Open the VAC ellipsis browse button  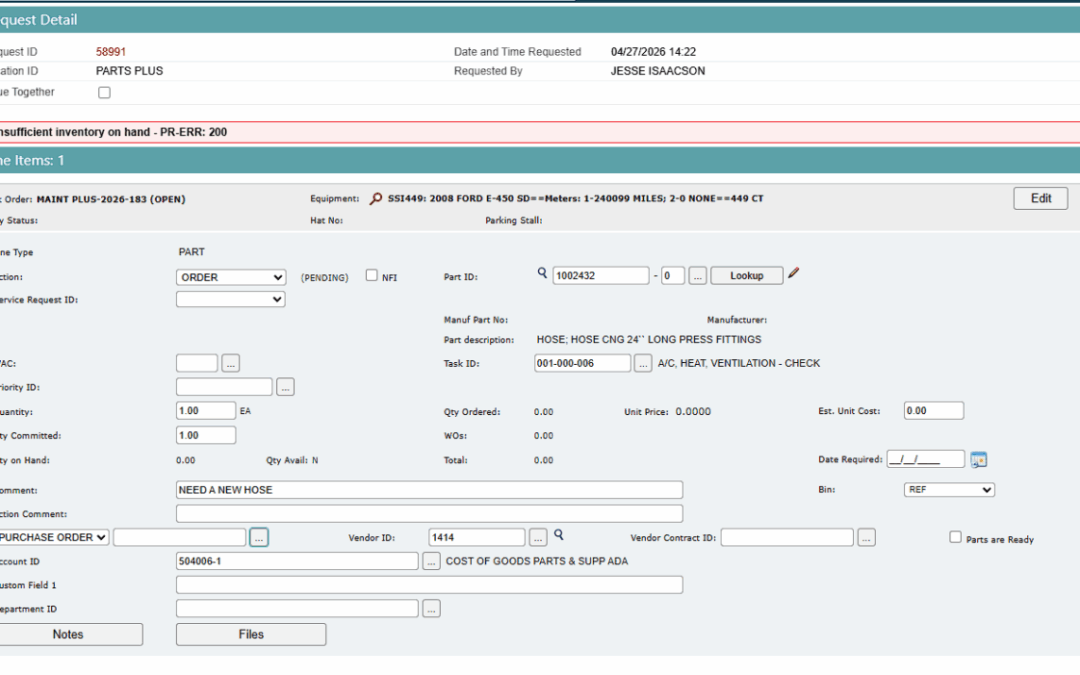click(231, 363)
